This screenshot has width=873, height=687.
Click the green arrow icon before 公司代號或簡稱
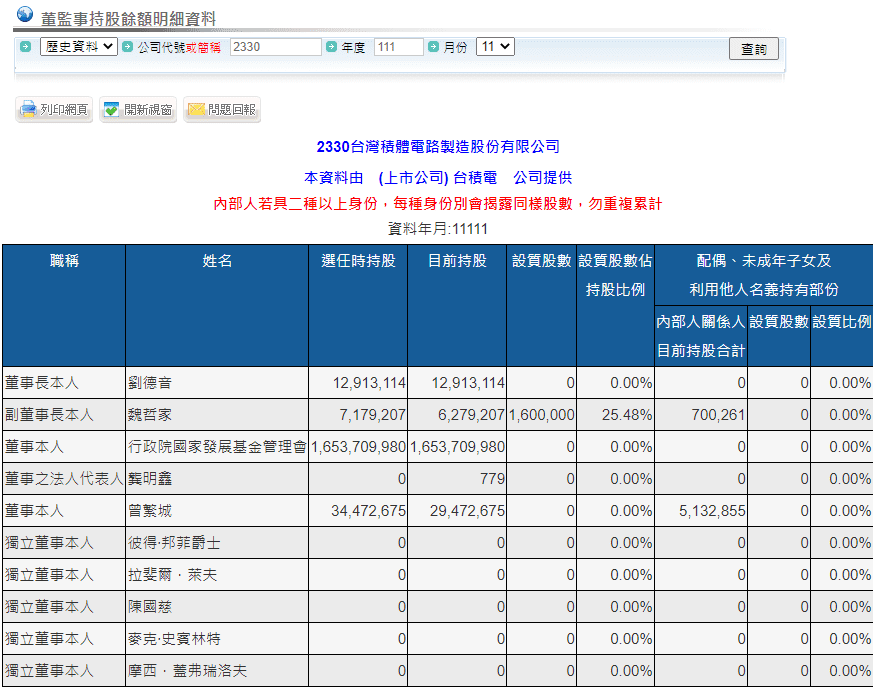pyautogui.click(x=127, y=47)
